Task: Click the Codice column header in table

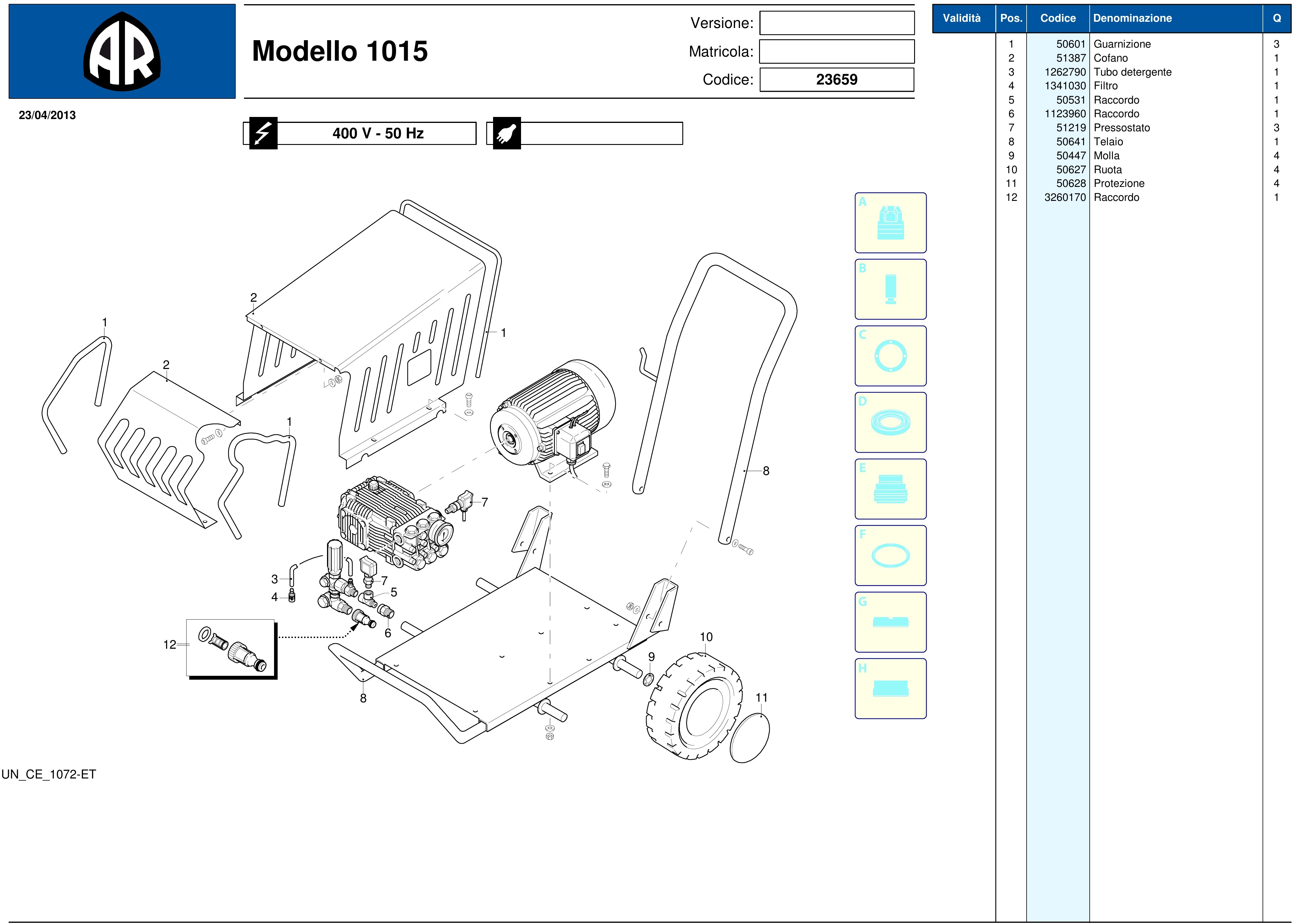Action: (x=1058, y=18)
